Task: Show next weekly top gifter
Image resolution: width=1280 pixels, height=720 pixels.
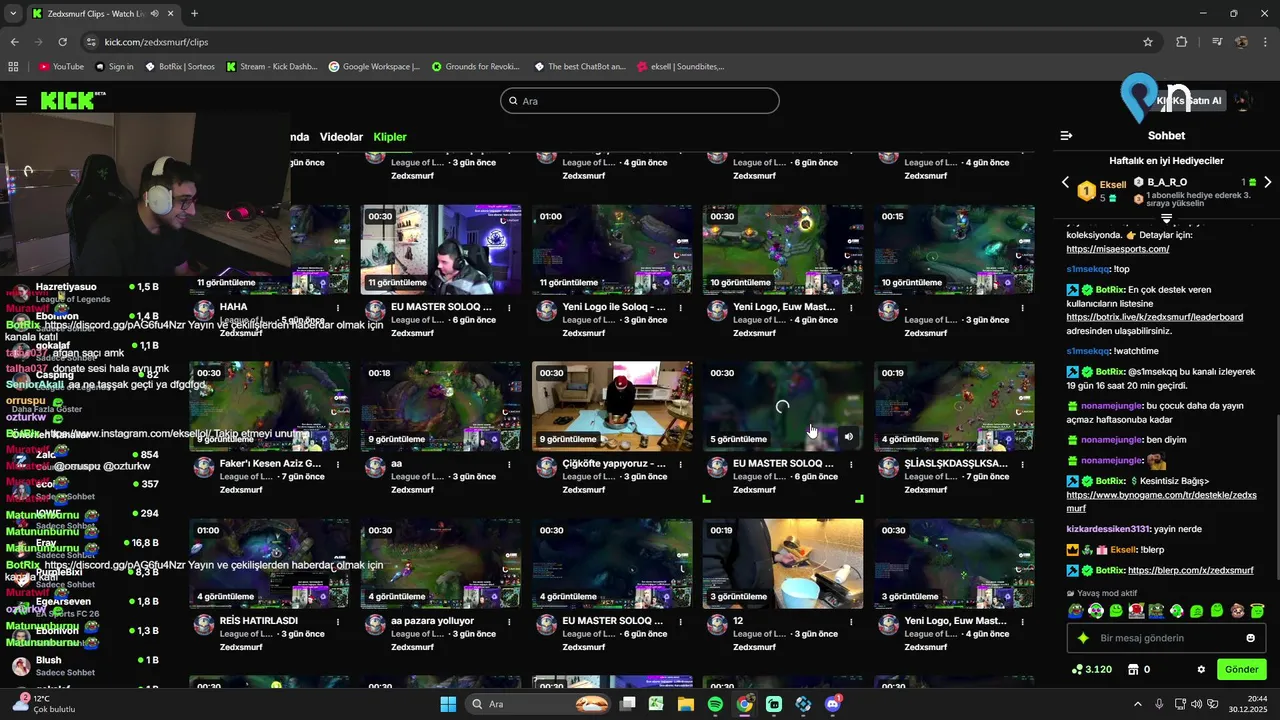Action: 1268,182
